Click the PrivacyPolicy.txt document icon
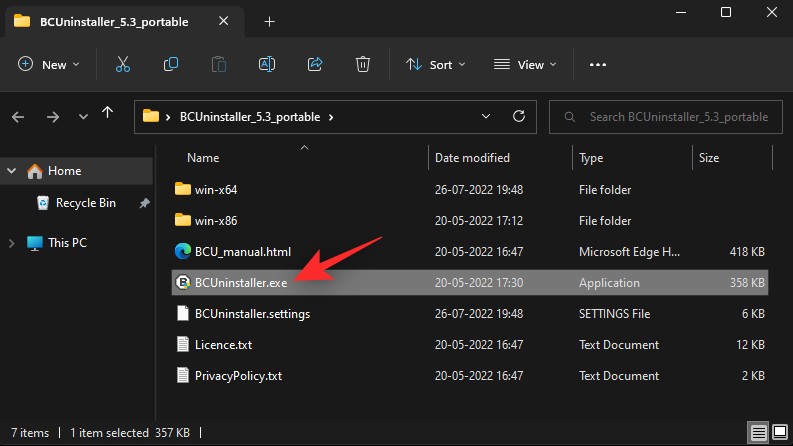The image size is (793, 446). click(x=183, y=375)
